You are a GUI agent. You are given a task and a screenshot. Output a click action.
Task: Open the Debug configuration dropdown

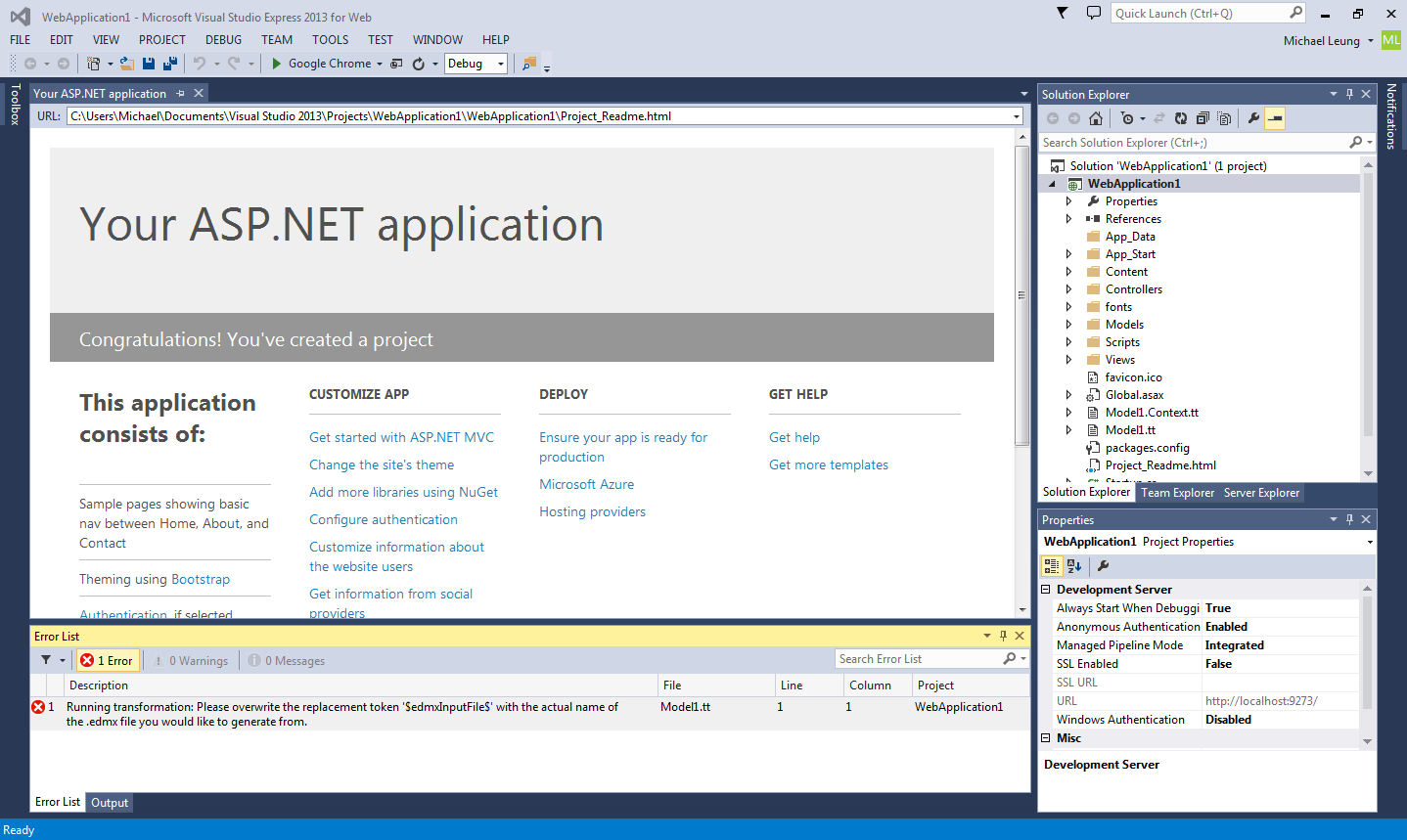501,64
